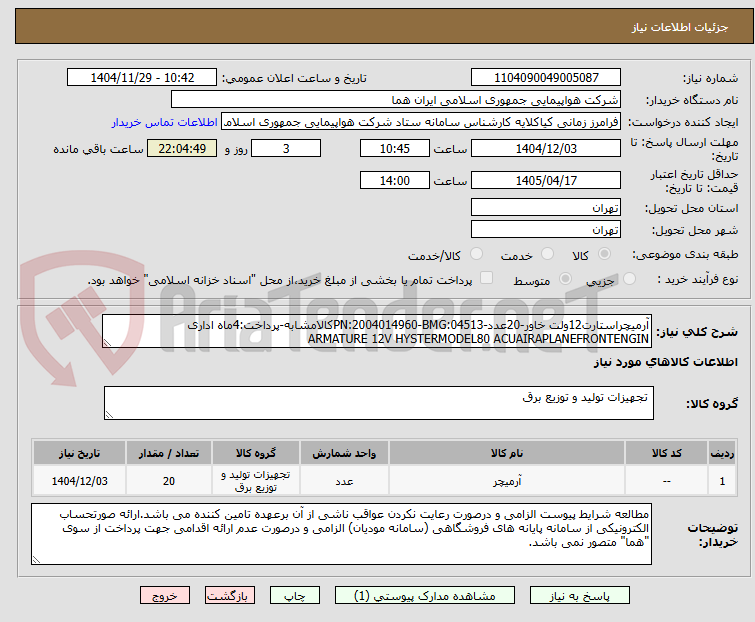This screenshot has width=755, height=622.
Task: Click the شماره نیاز field 1104090049005087
Action: 546,78
